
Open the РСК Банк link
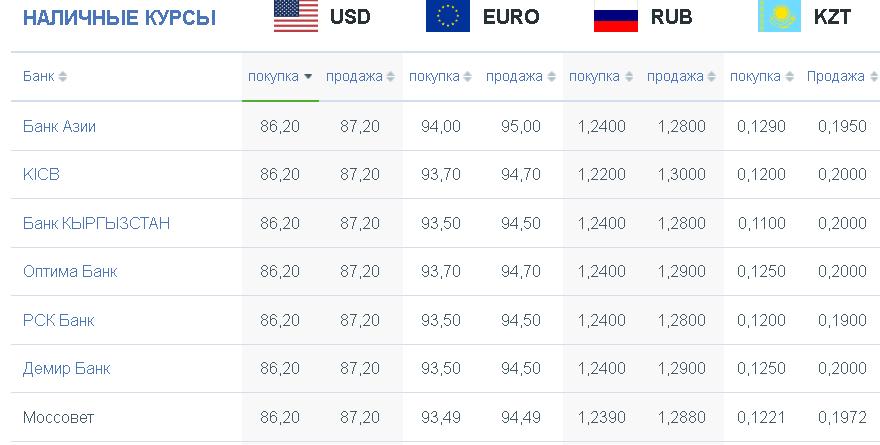(x=58, y=320)
